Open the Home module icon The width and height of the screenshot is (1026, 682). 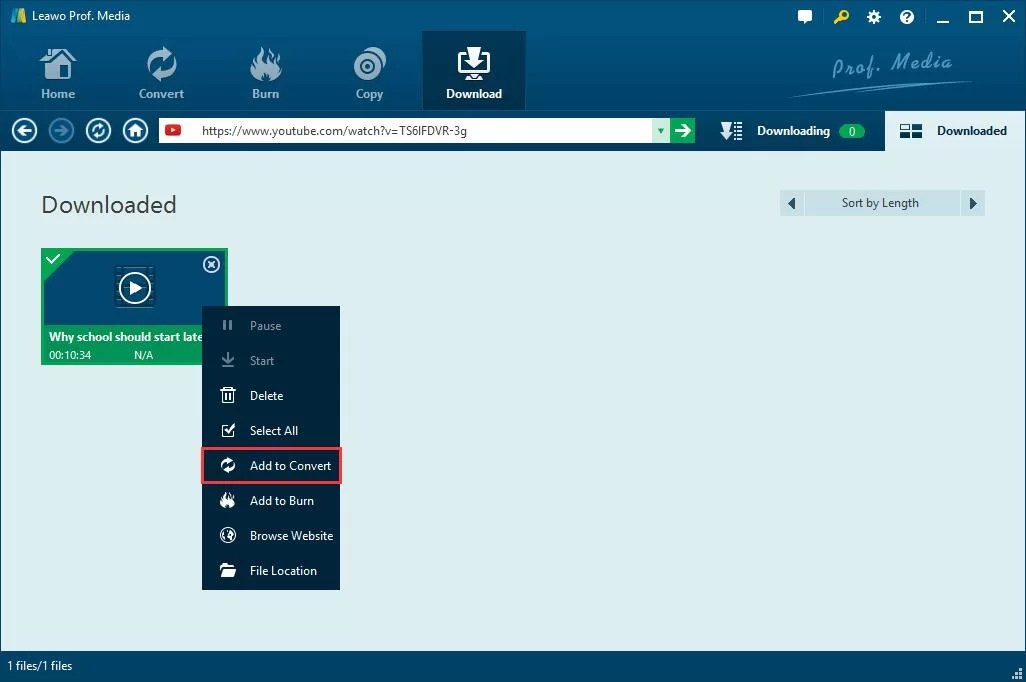click(57, 70)
